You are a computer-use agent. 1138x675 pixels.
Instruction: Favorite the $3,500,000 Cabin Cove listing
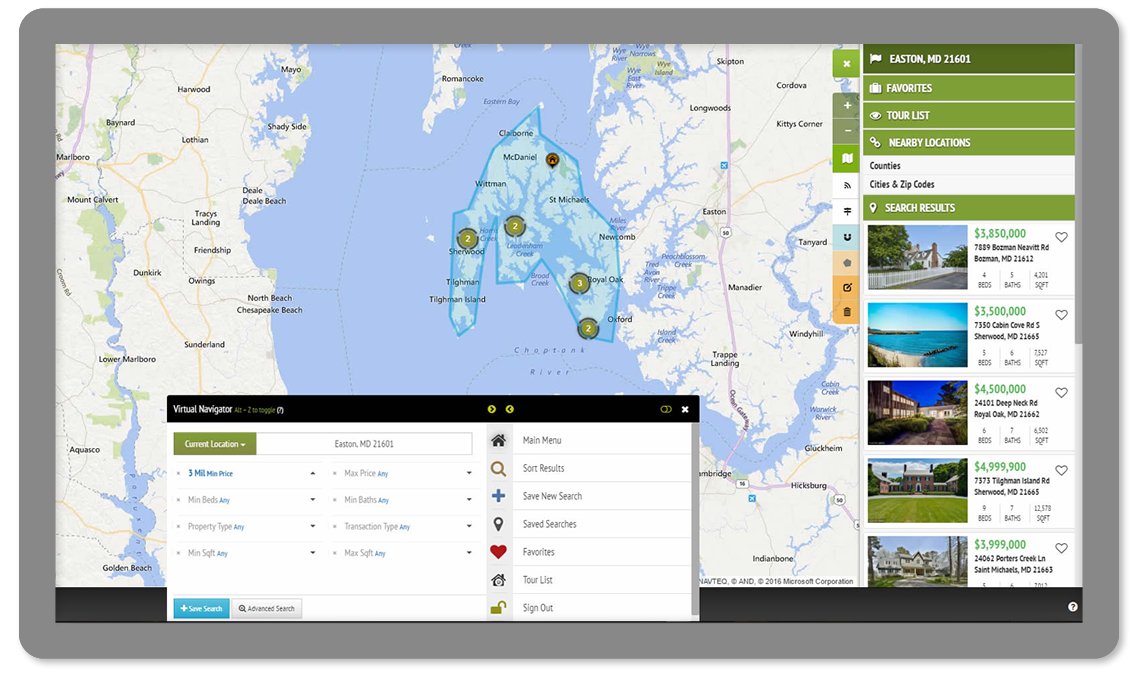click(x=1061, y=315)
